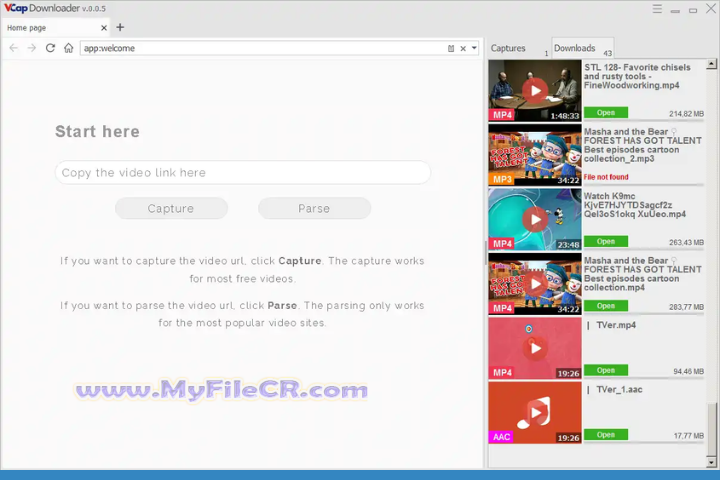Click the 17,77 MB file size

[688, 435]
